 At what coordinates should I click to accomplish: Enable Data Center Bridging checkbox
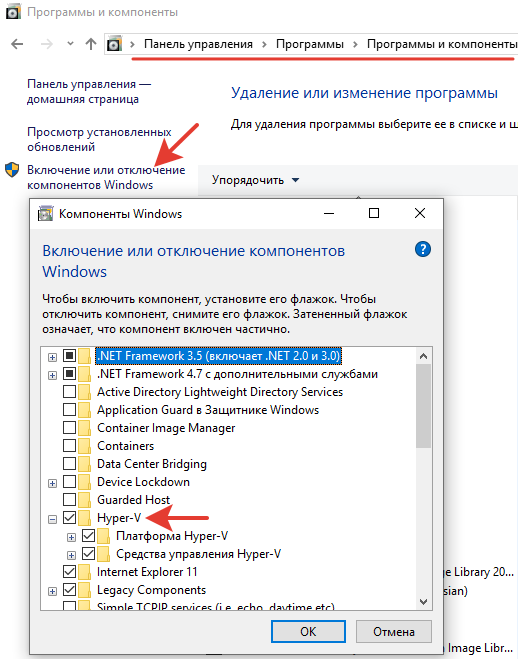(69, 464)
